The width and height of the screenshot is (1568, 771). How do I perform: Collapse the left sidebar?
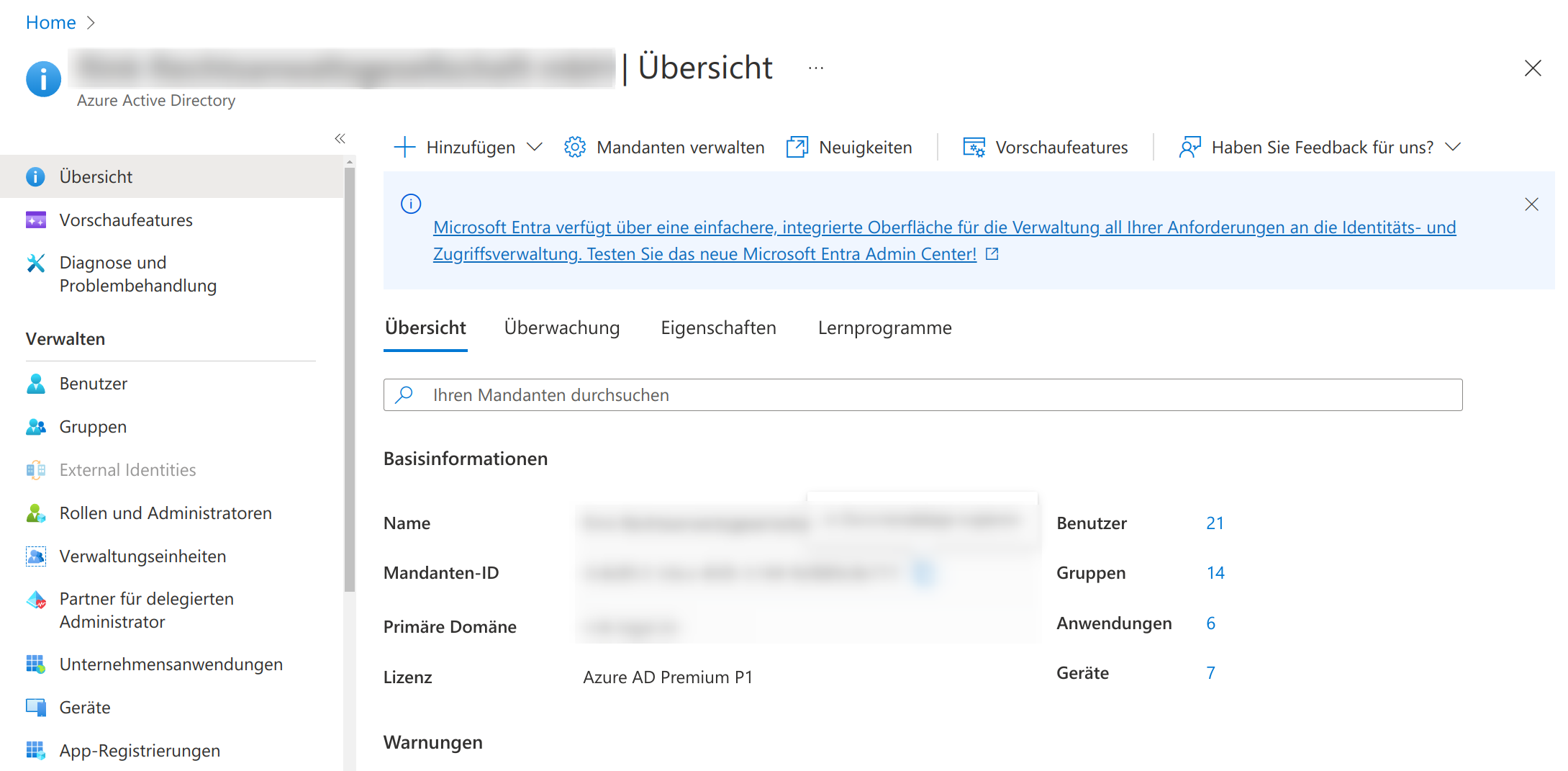pos(340,138)
